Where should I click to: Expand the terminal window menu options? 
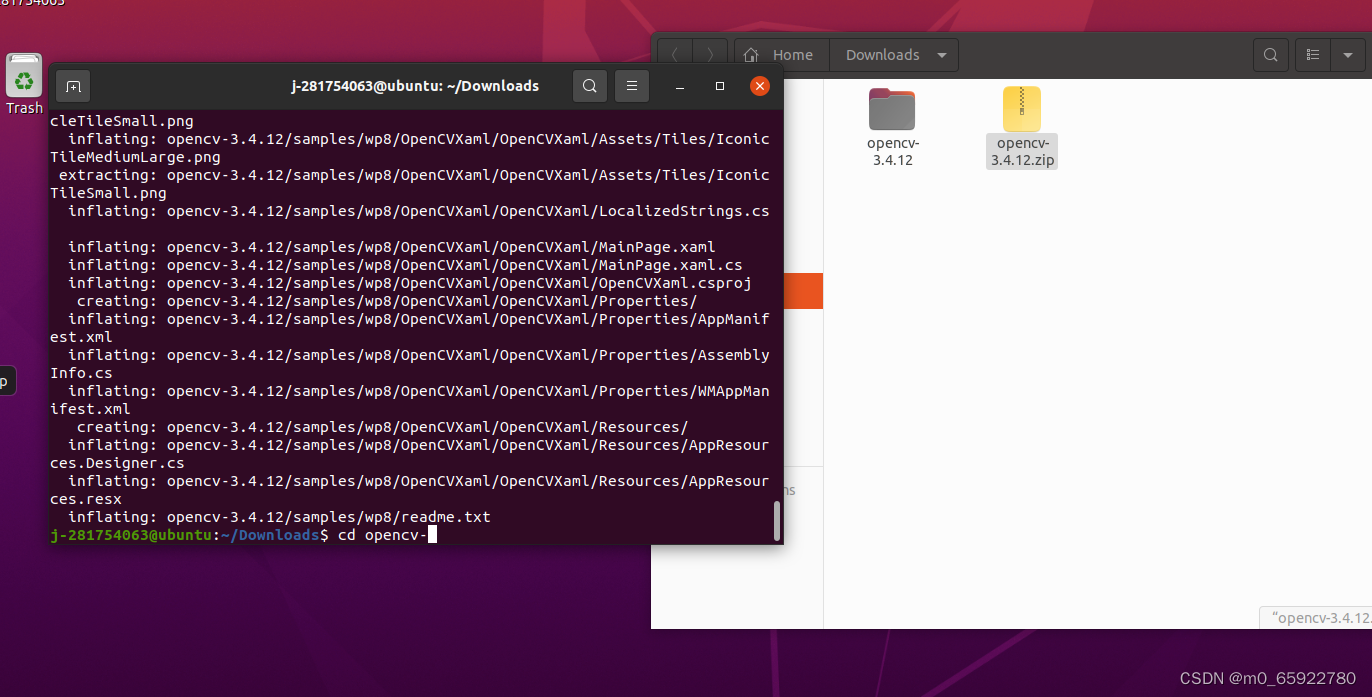pos(631,86)
